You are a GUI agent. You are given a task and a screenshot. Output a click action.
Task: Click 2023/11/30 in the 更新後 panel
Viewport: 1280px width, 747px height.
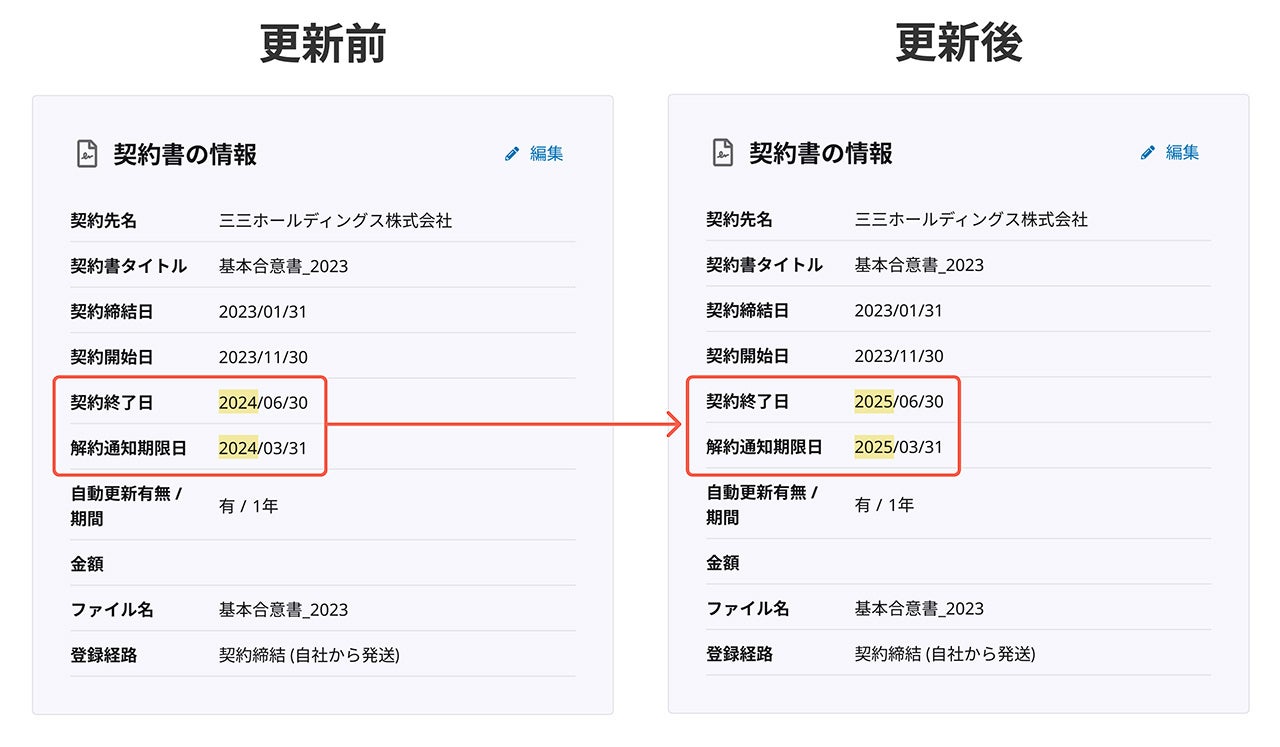point(899,355)
